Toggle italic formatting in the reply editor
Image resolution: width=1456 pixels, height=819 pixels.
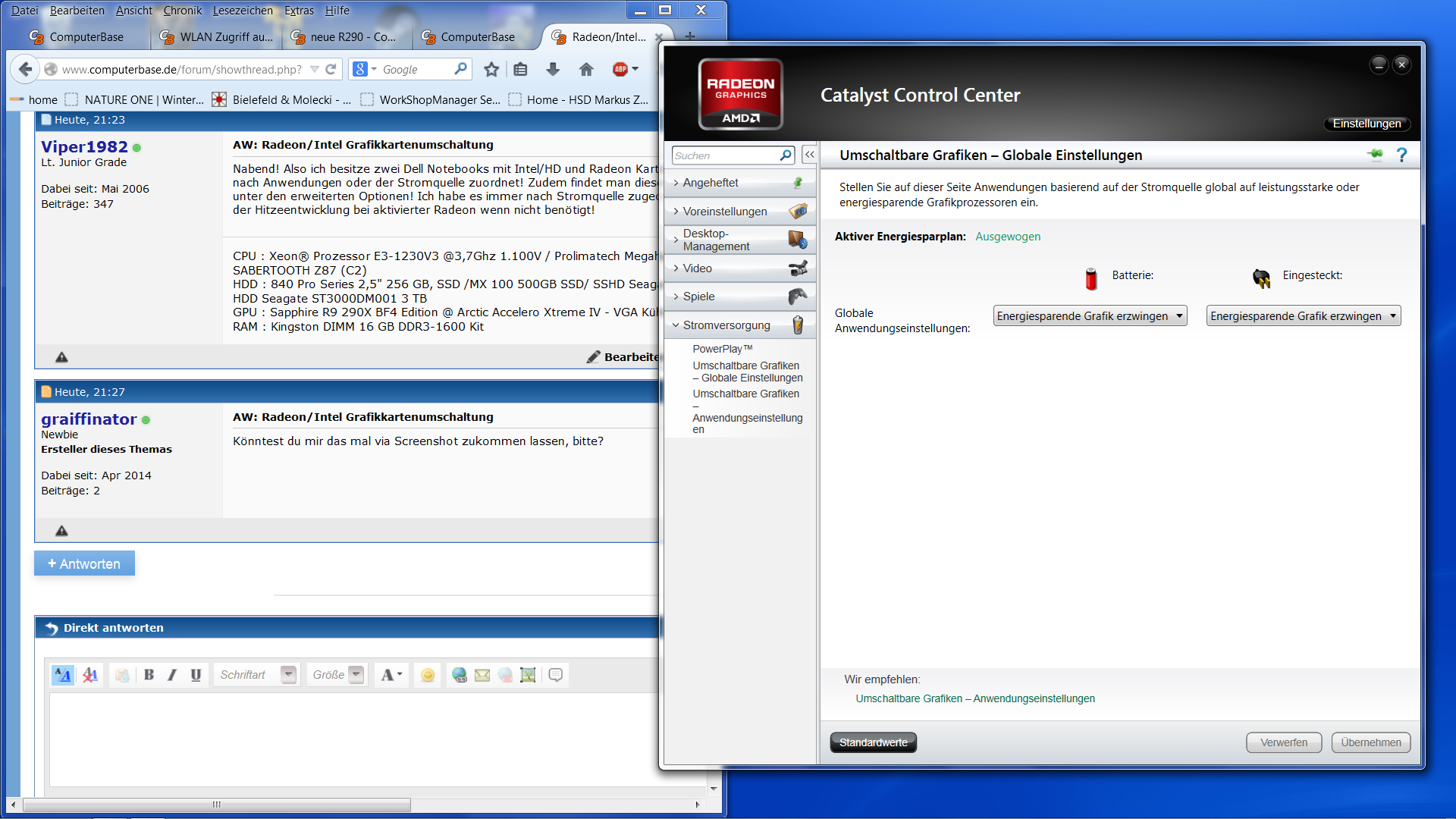[172, 675]
